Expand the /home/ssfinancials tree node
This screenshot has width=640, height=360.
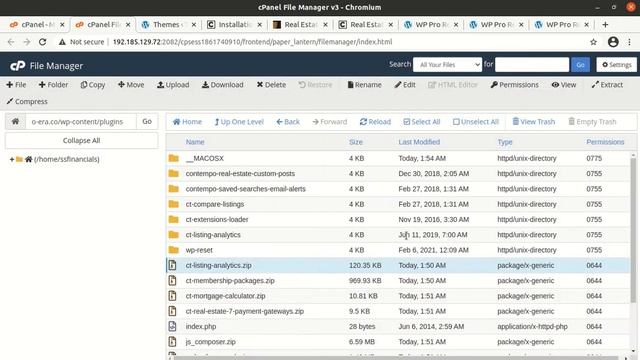tap(11, 159)
